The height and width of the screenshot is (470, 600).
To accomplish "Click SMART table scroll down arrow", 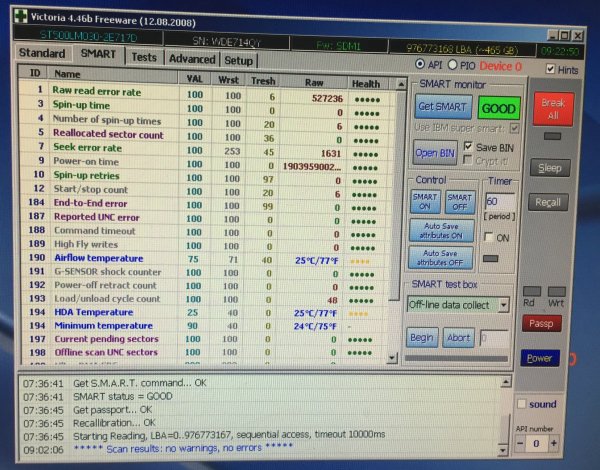I will coord(391,358).
